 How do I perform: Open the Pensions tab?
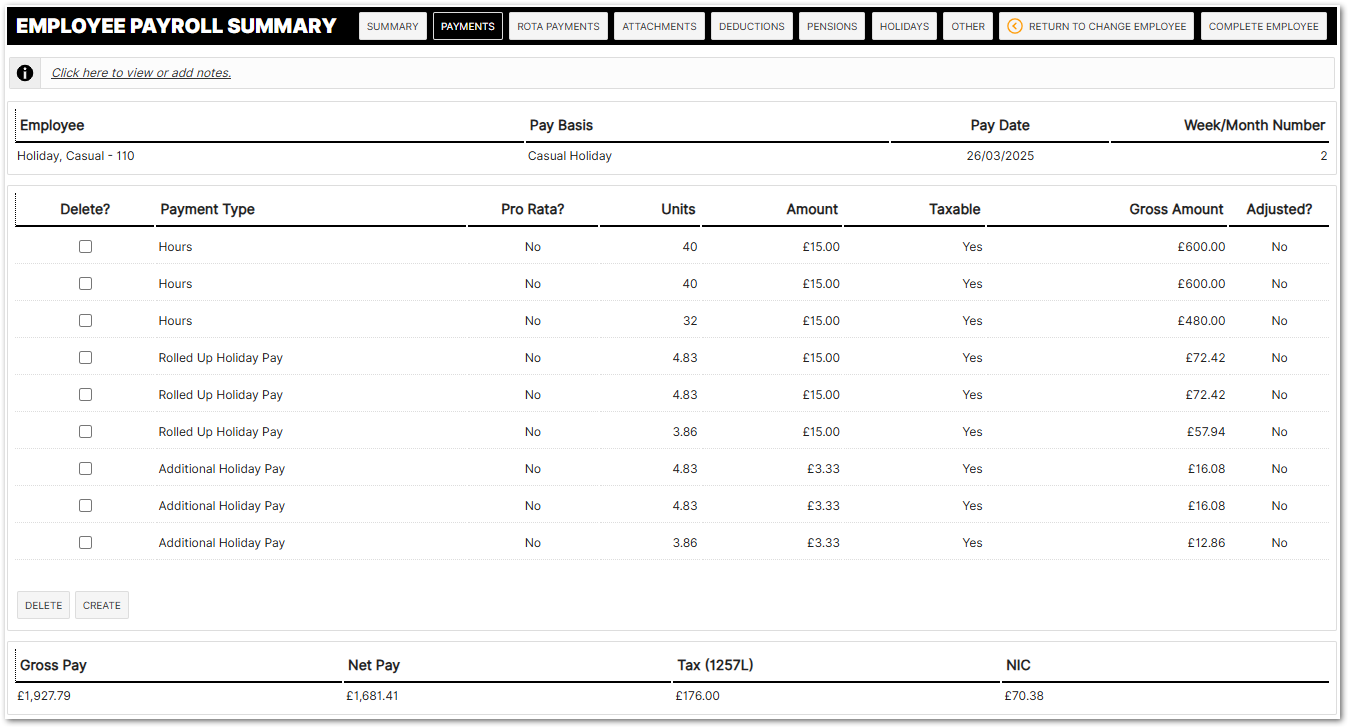(832, 26)
